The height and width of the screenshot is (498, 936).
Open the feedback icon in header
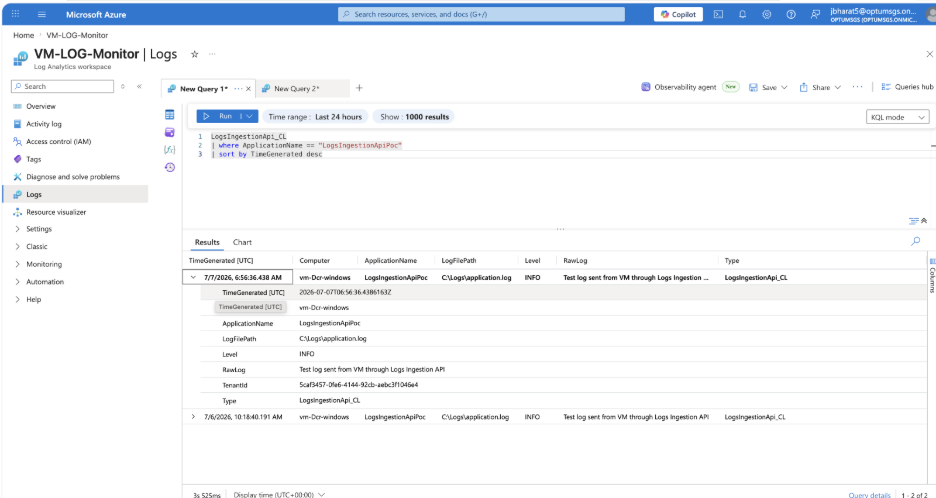[x=815, y=14]
